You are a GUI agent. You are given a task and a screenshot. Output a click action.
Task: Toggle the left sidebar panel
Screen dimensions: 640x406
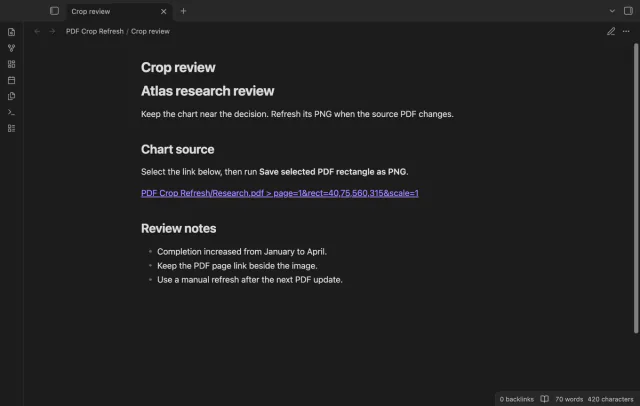pyautogui.click(x=54, y=11)
